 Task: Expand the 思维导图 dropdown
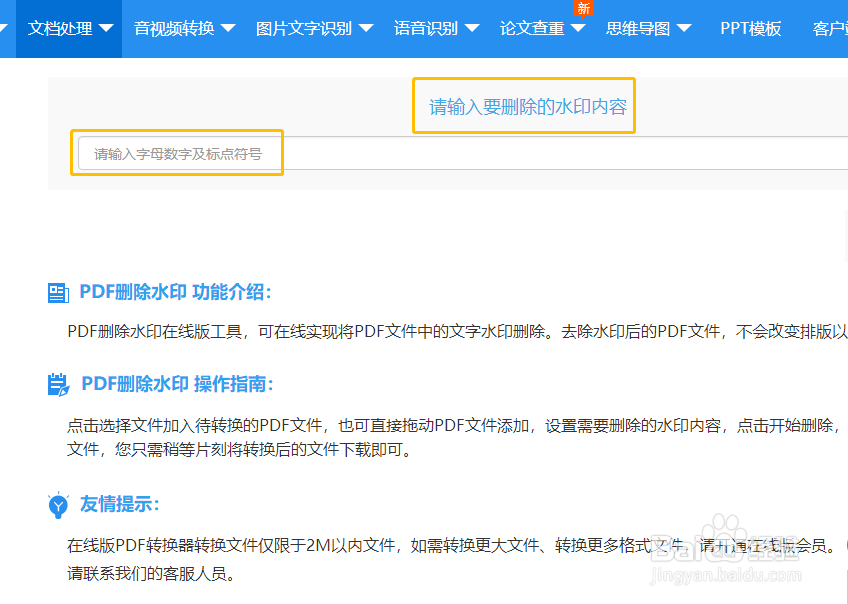click(682, 29)
